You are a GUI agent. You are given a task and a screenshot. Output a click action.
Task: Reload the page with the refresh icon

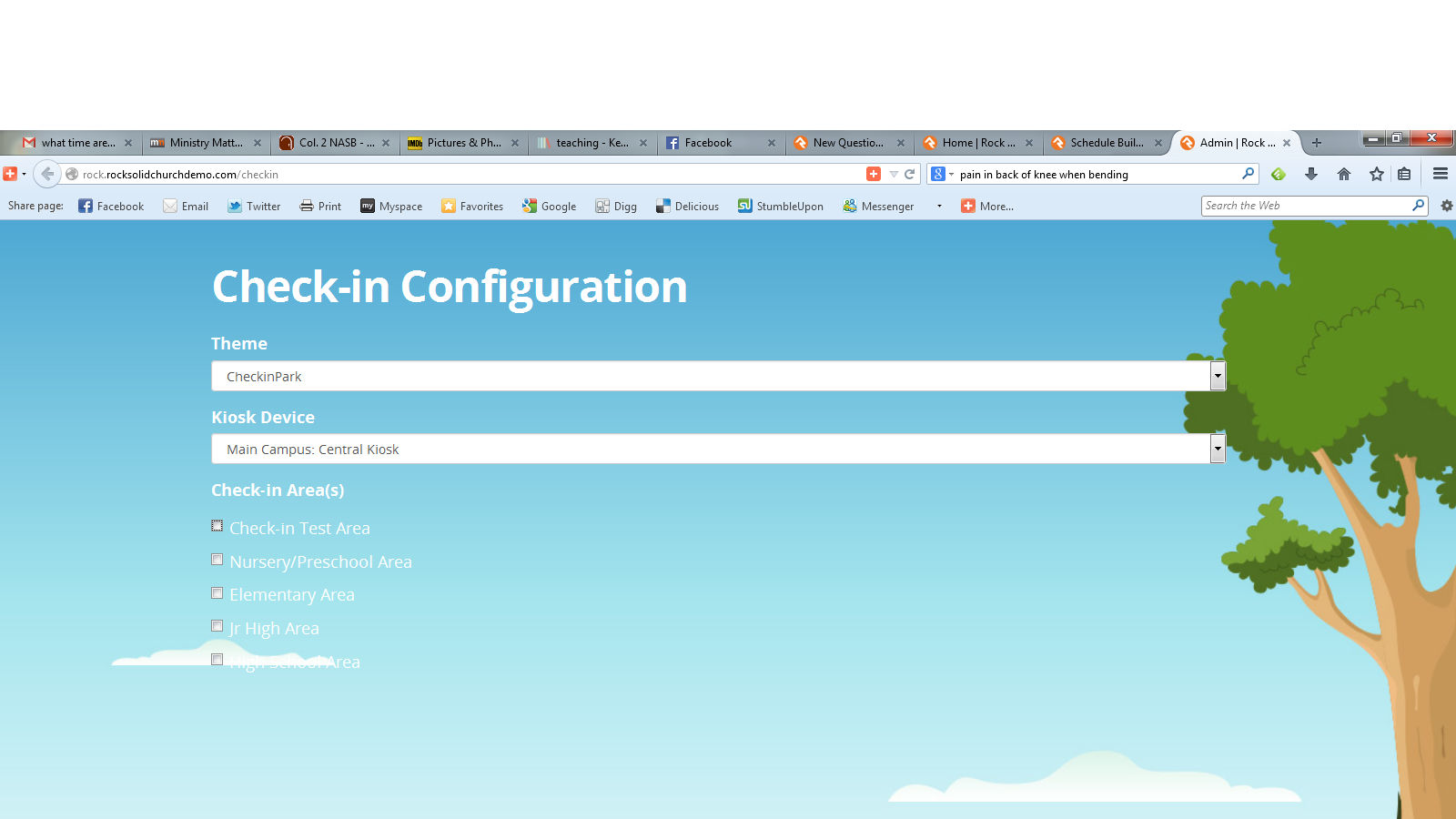pyautogui.click(x=909, y=174)
